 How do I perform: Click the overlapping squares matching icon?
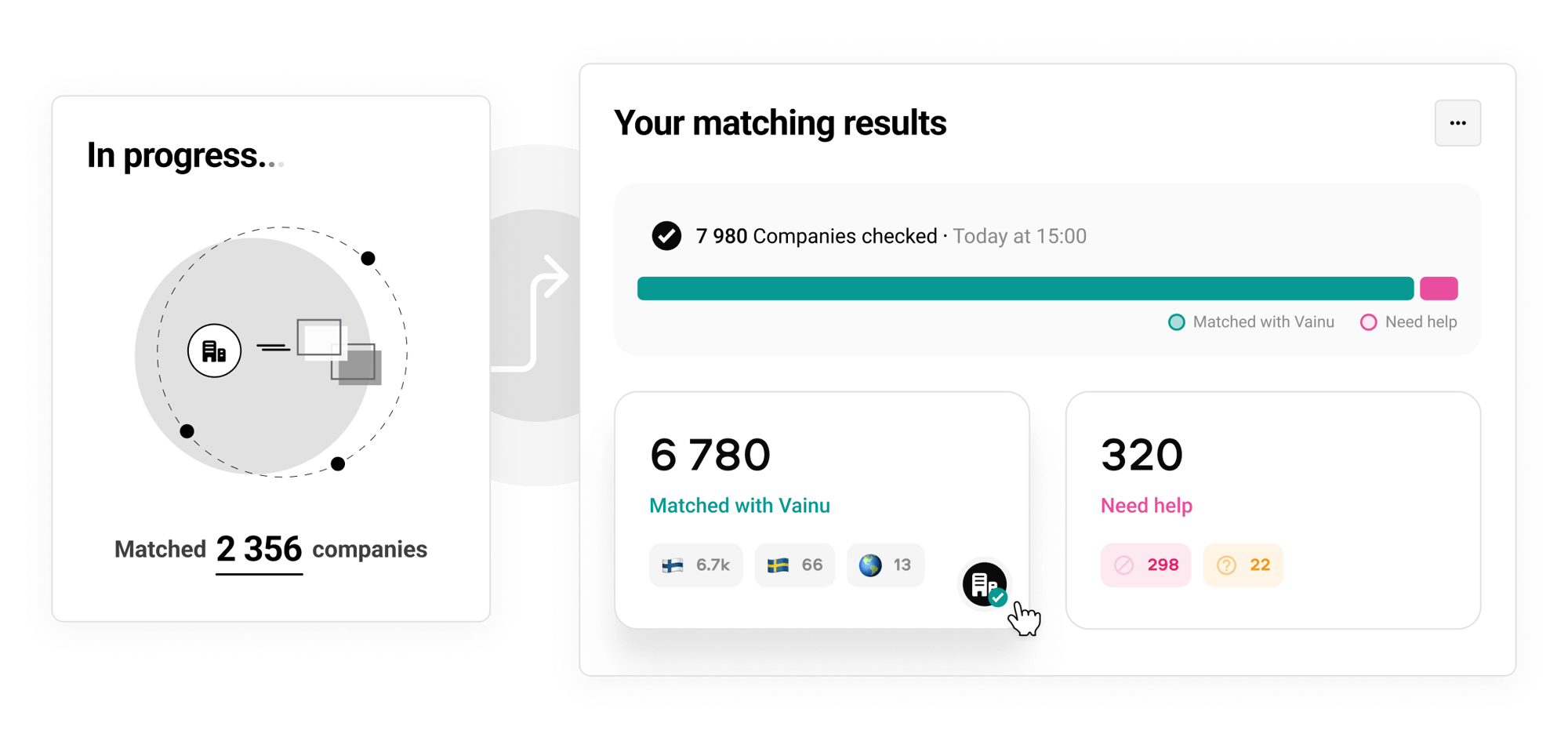click(339, 351)
